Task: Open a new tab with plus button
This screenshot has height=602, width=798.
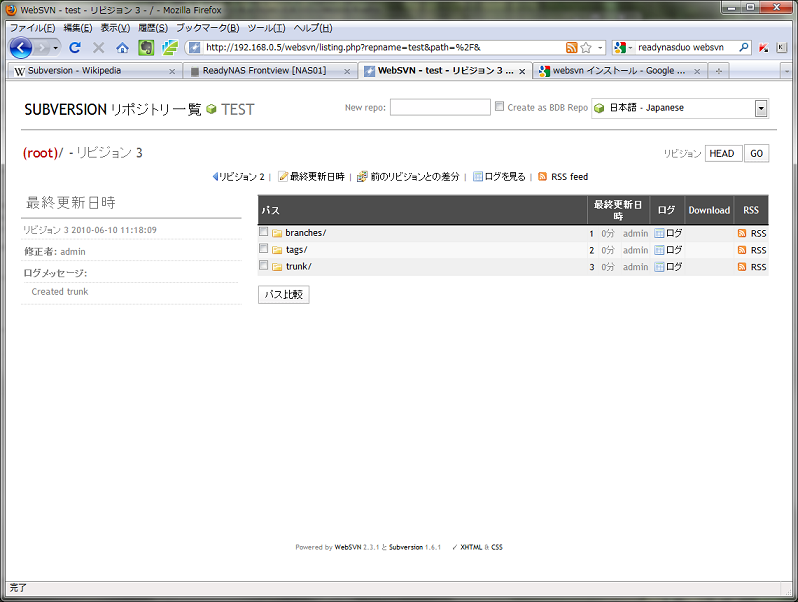Action: (719, 71)
